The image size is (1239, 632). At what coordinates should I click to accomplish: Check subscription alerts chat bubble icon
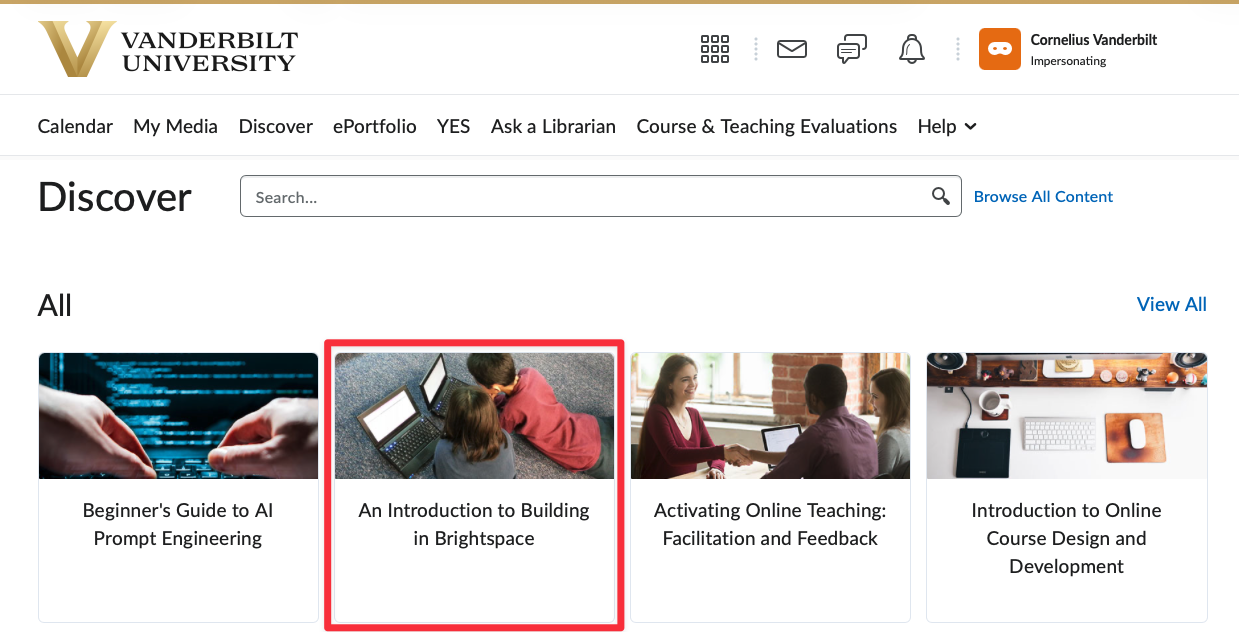pyautogui.click(x=851, y=49)
